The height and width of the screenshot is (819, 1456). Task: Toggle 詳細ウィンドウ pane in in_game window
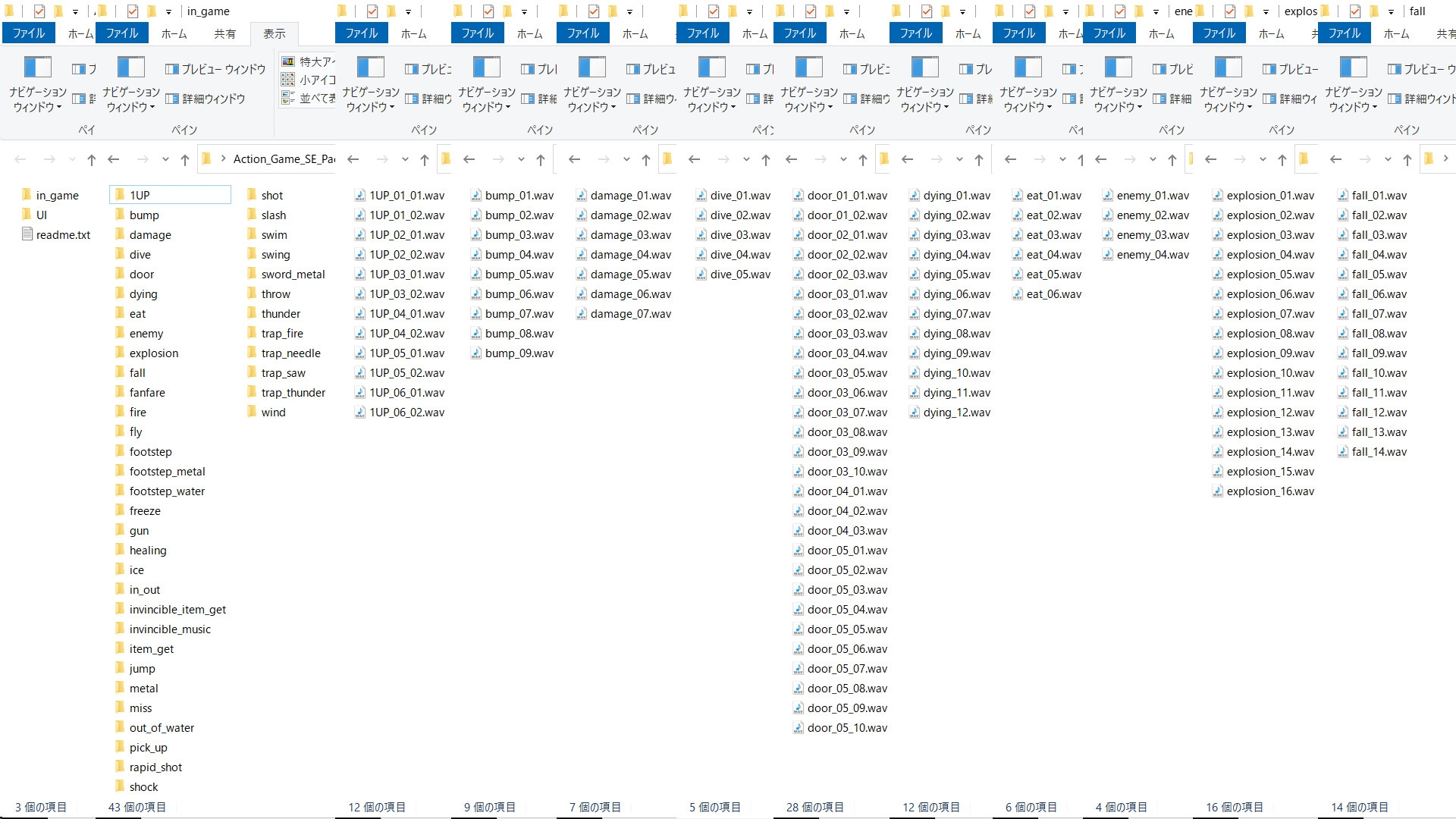pos(206,99)
